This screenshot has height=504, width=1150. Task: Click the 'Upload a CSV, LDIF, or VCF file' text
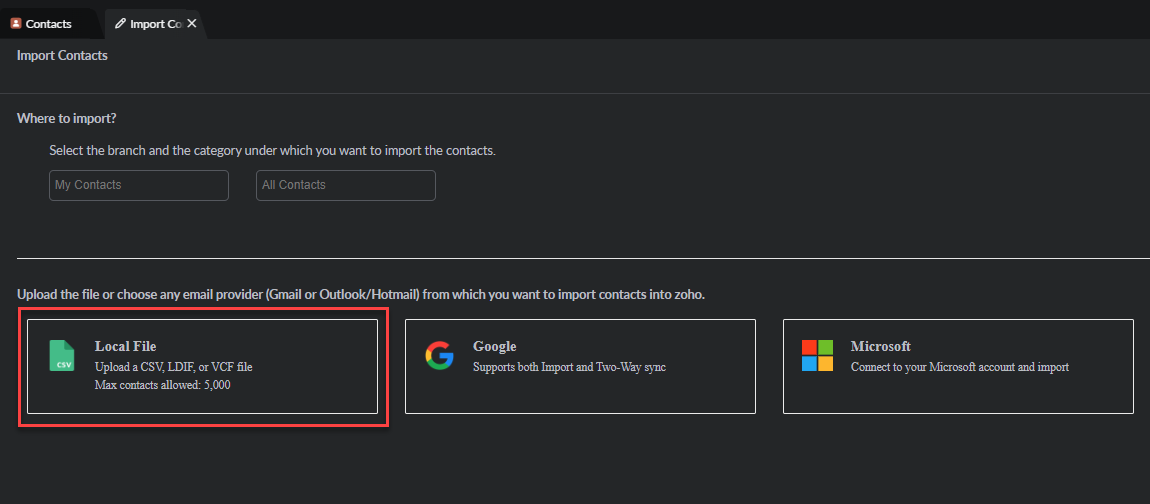174,367
